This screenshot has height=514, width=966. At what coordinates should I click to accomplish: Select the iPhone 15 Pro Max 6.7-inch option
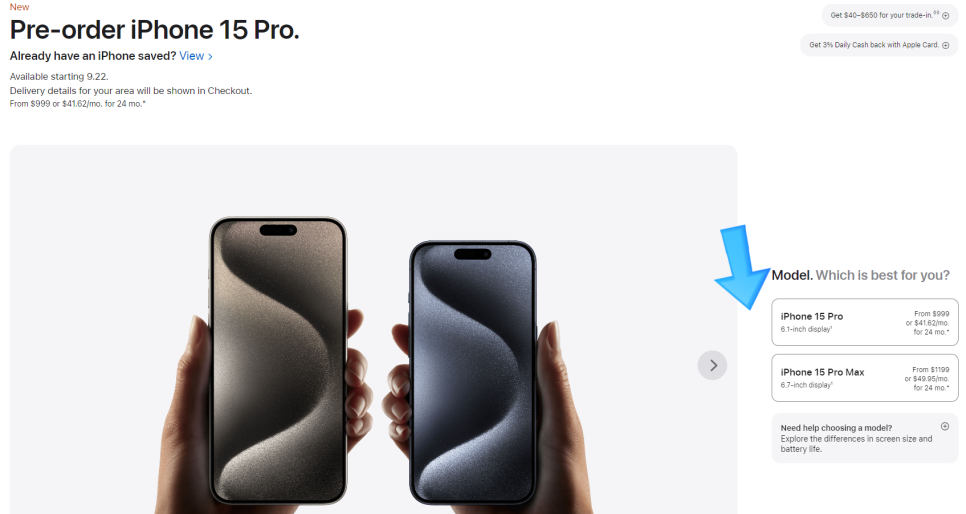(x=865, y=378)
